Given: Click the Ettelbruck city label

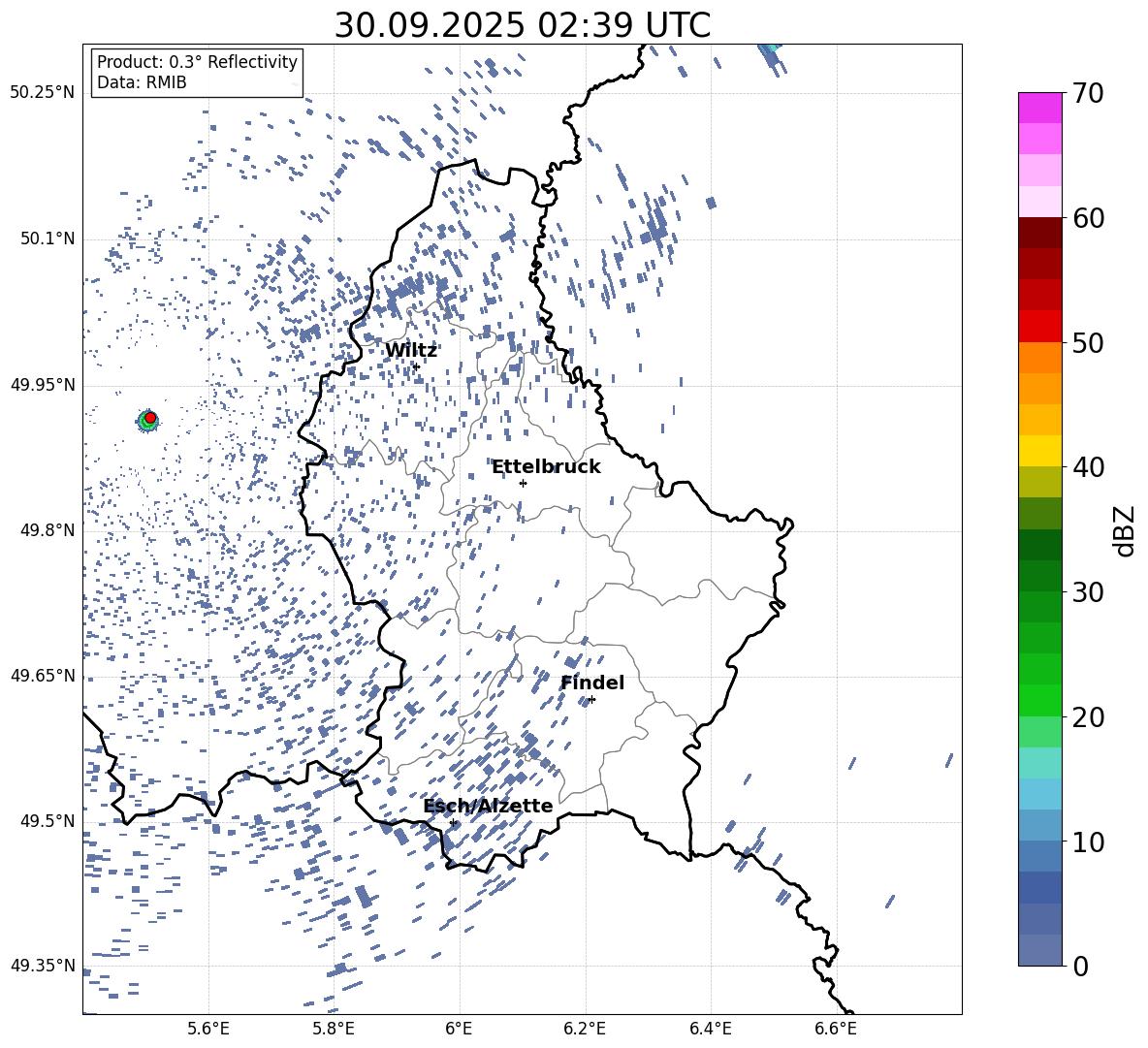Looking at the screenshot, I should [x=546, y=467].
